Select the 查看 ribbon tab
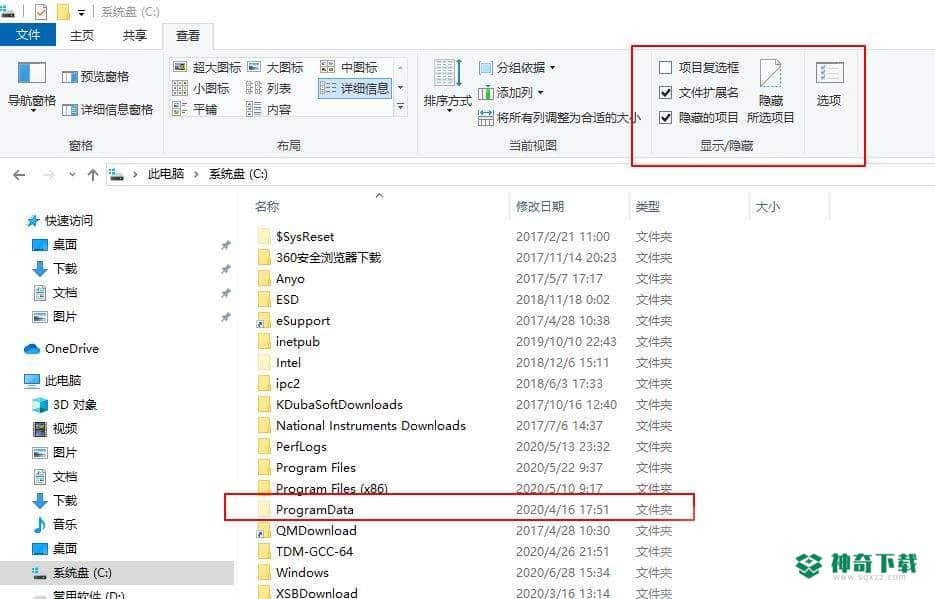Image resolution: width=935 pixels, height=599 pixels. 188,36
